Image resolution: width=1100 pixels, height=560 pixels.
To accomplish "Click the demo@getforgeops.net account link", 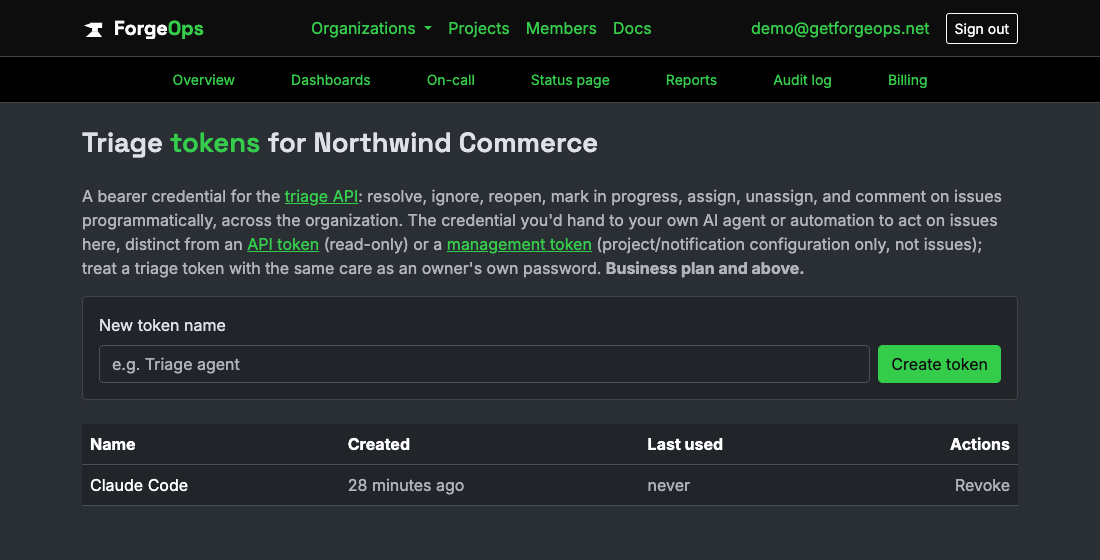I will (840, 29).
